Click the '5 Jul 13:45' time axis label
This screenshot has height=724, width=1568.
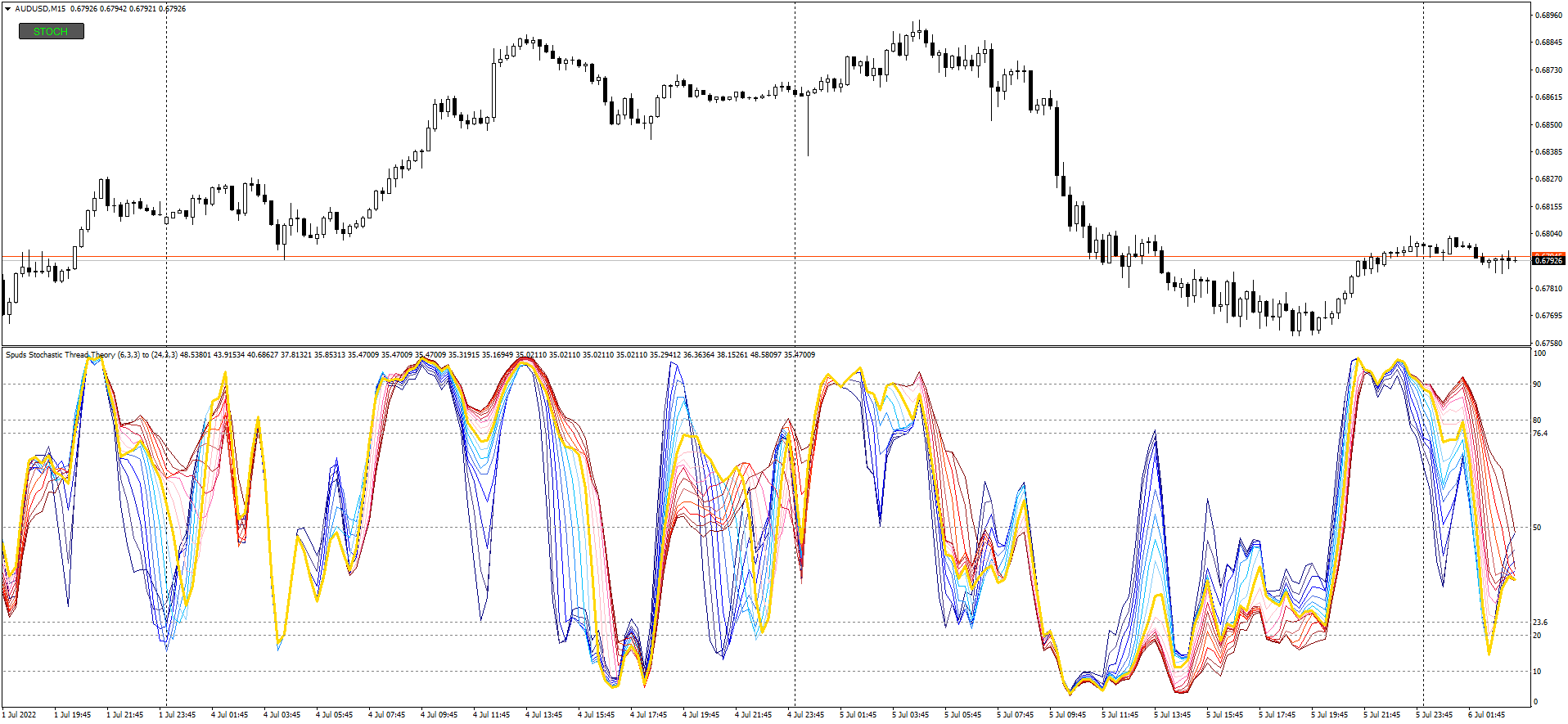point(1173,715)
